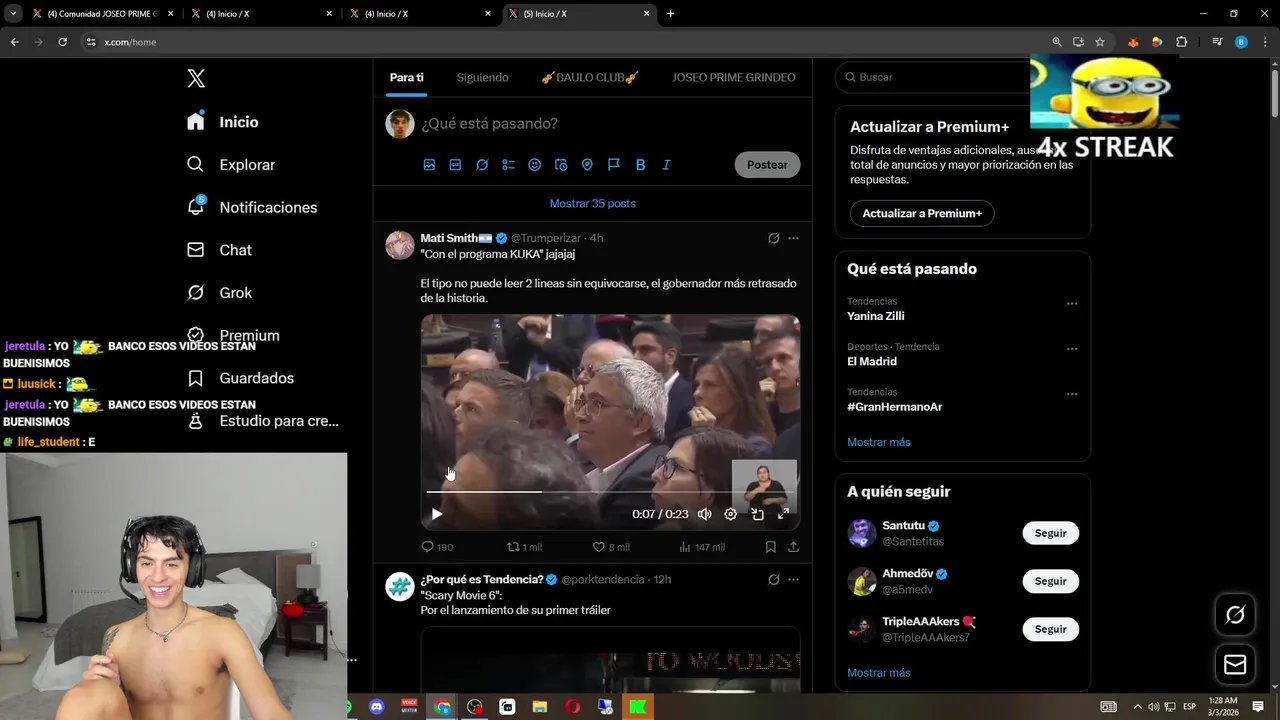Open Explorar in the sidebar
This screenshot has height=720, width=1280.
231,165
